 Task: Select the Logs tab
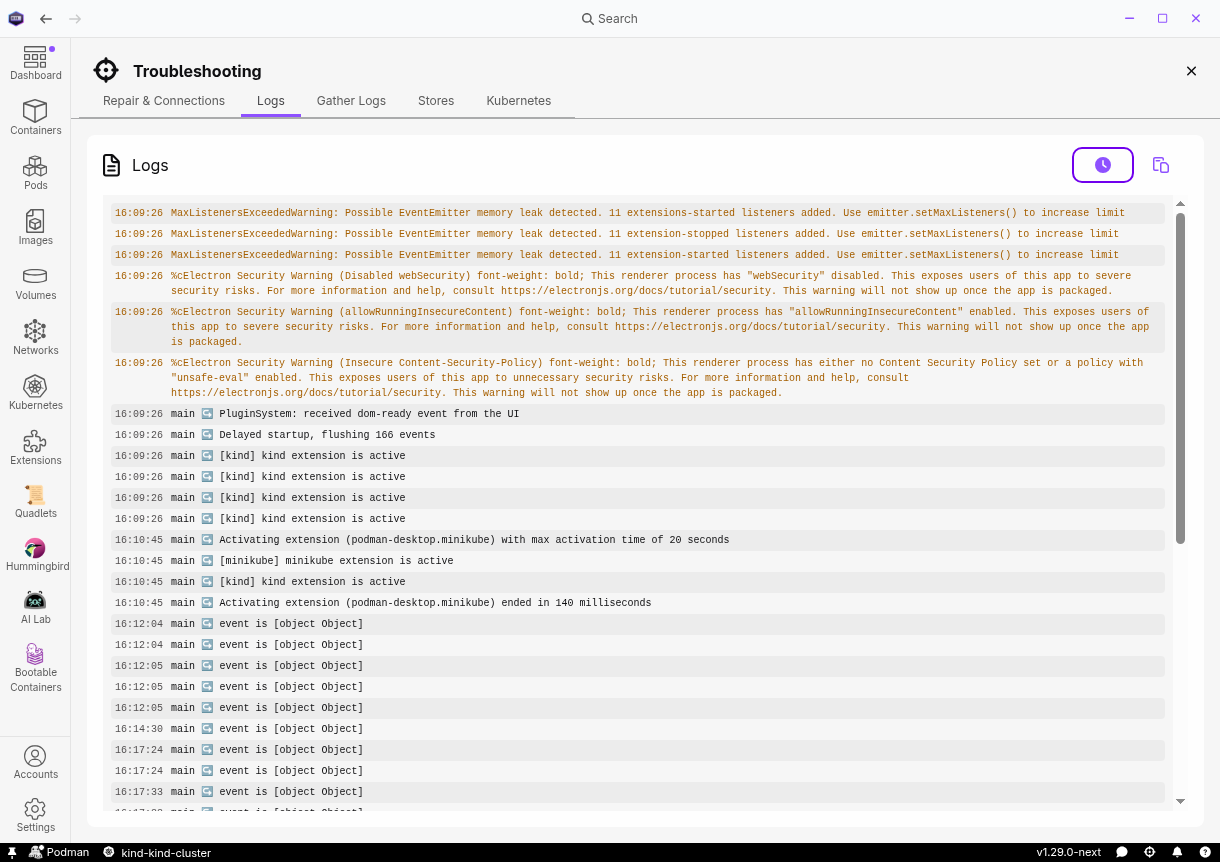tap(271, 101)
